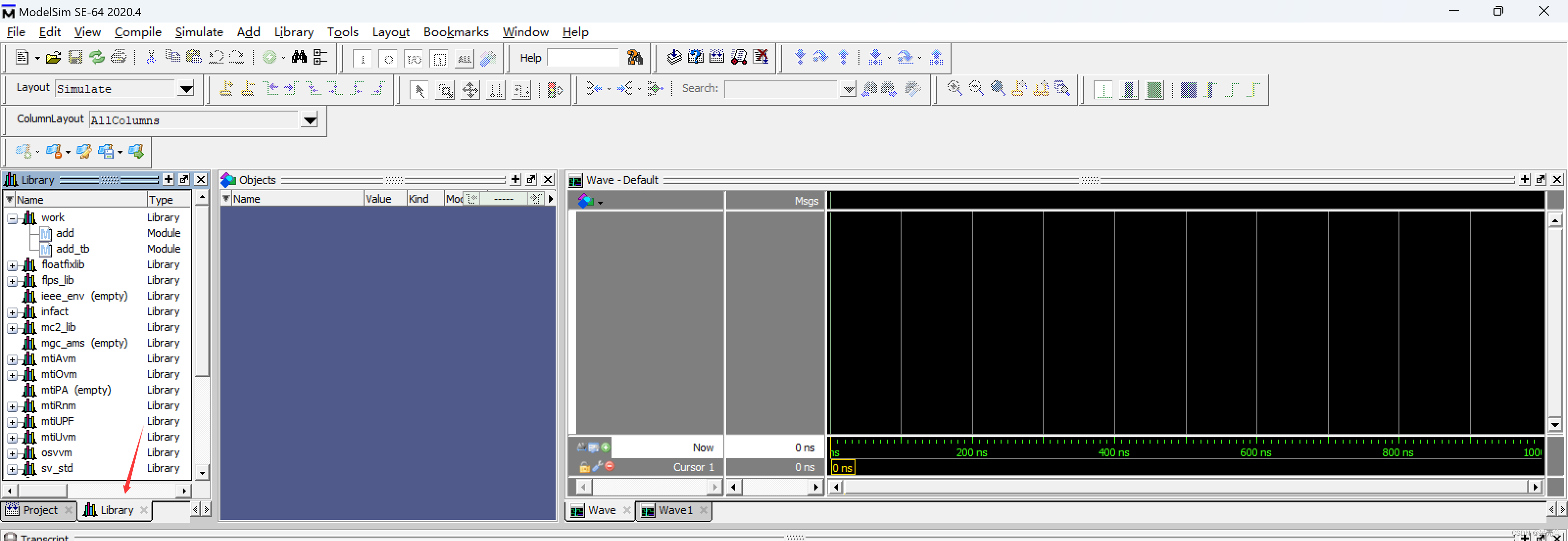Toggle the inout ports I/O filter
Image resolution: width=1568 pixels, height=541 pixels.
(x=414, y=59)
